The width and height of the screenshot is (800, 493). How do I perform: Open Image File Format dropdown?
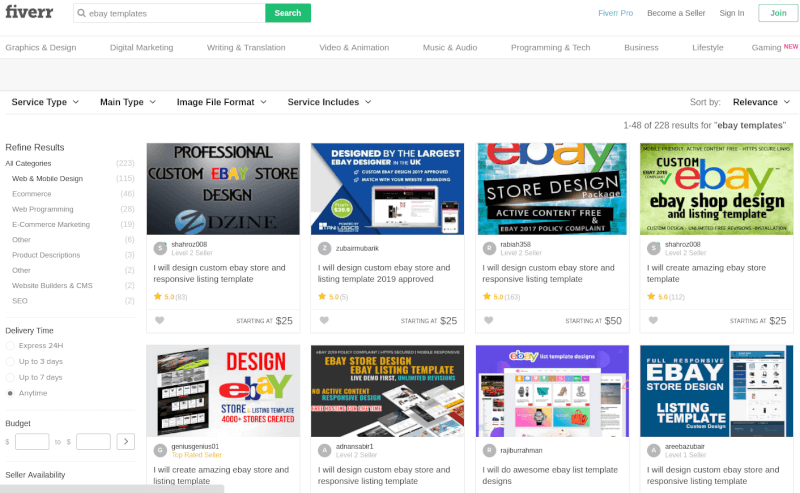point(221,102)
